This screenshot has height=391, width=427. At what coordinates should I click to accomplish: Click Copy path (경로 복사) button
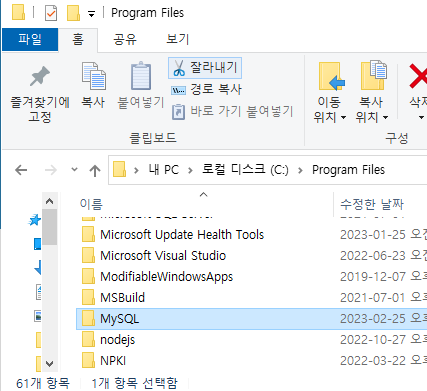[x=206, y=89]
